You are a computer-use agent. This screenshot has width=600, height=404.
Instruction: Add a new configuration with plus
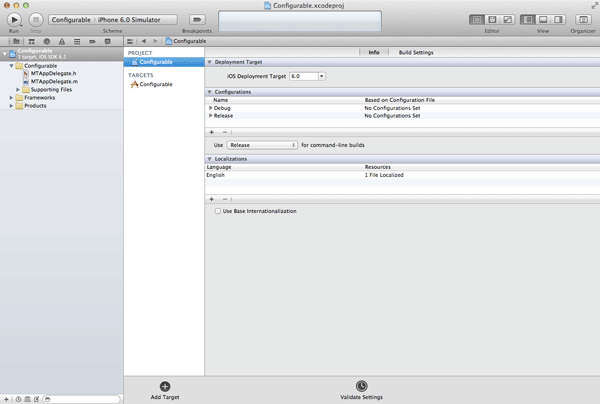coord(212,132)
